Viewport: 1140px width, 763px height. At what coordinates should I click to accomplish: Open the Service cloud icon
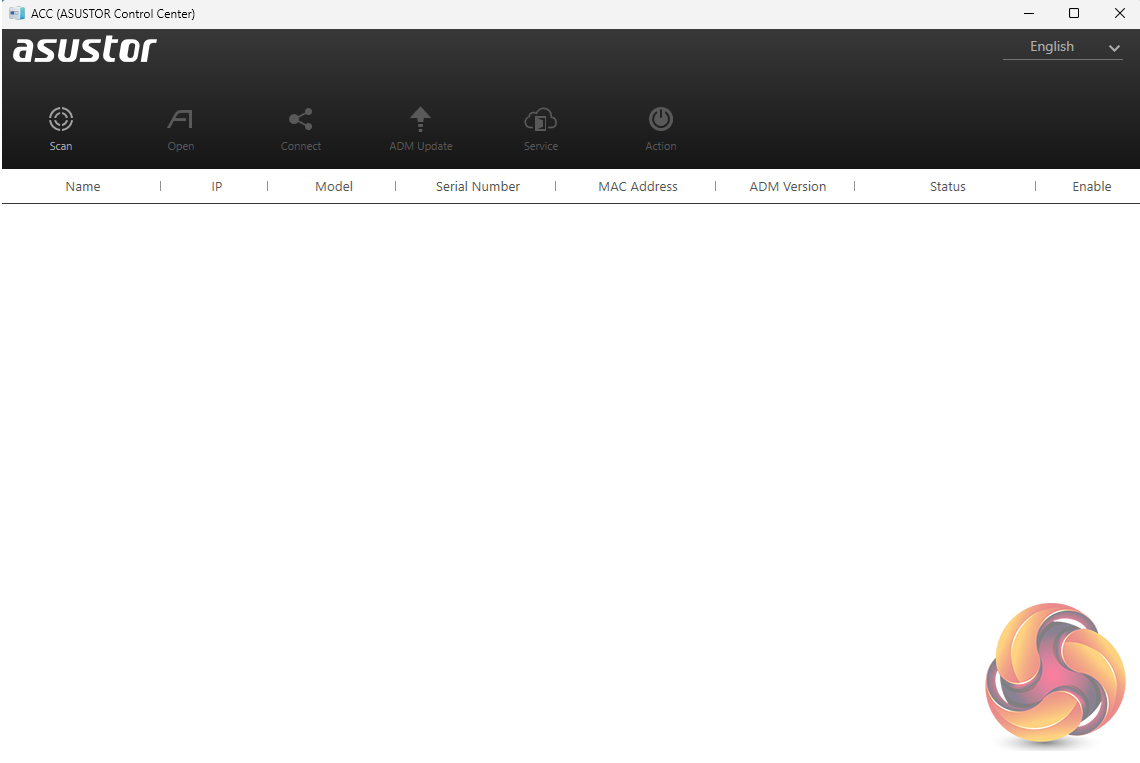(540, 119)
